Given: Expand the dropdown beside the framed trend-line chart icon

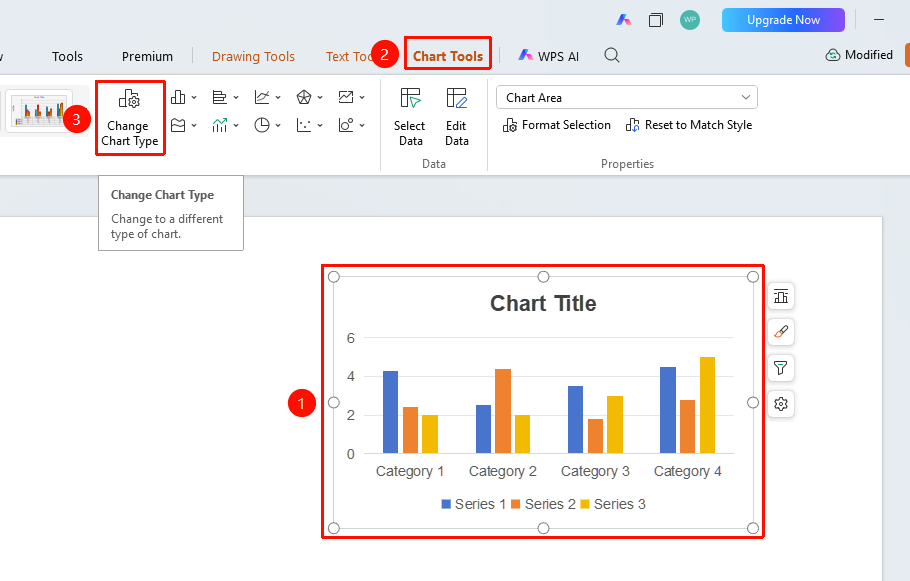Looking at the screenshot, I should (362, 98).
